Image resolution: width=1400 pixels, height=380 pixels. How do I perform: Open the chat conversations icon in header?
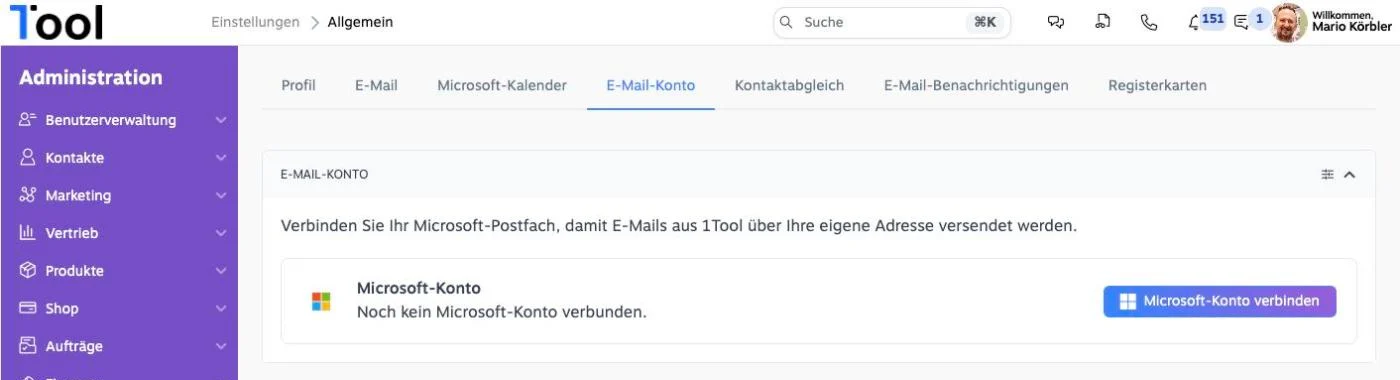[1056, 22]
